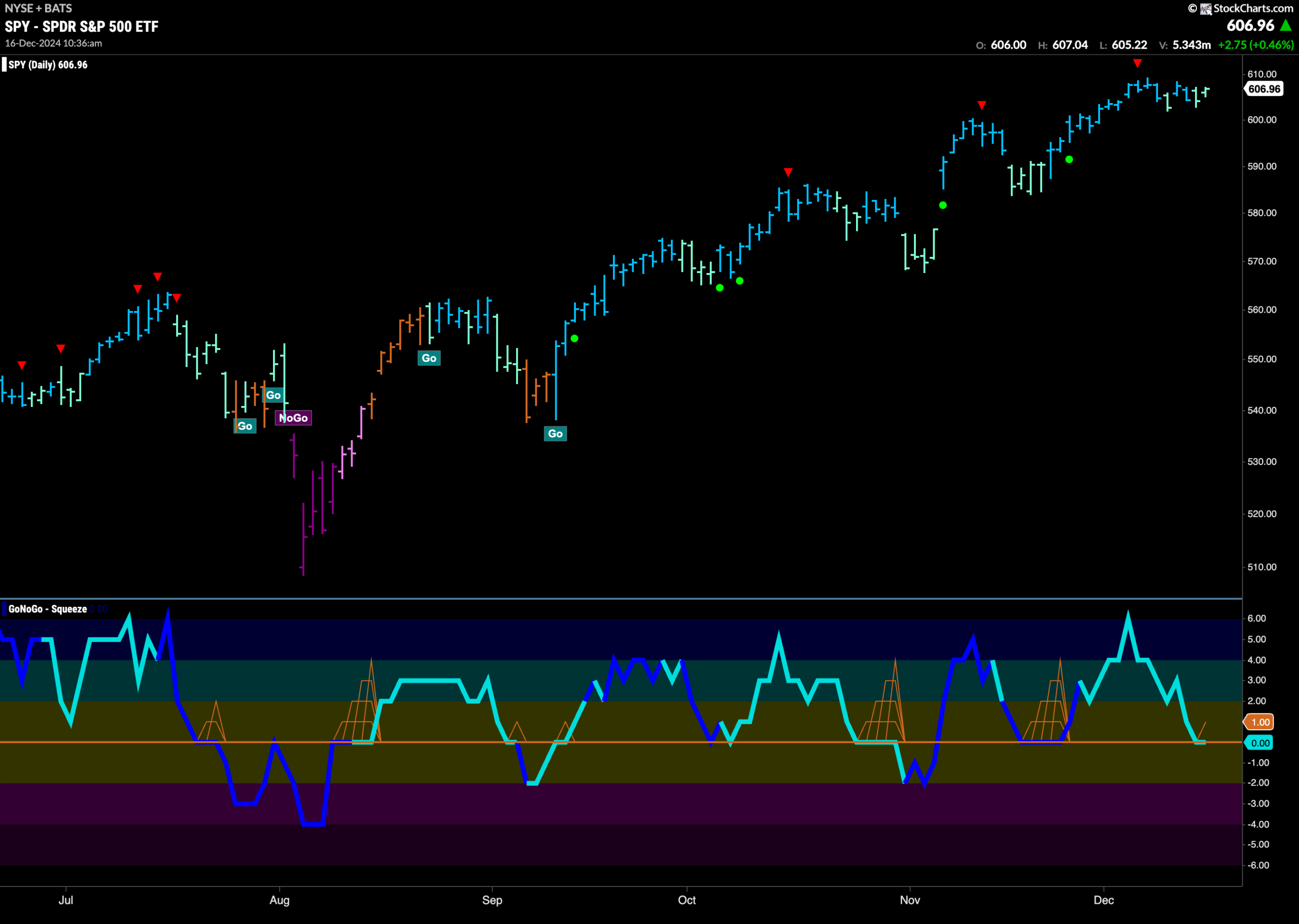Image resolution: width=1299 pixels, height=924 pixels.
Task: Click the red triangle above mid-October high
Action: click(788, 172)
